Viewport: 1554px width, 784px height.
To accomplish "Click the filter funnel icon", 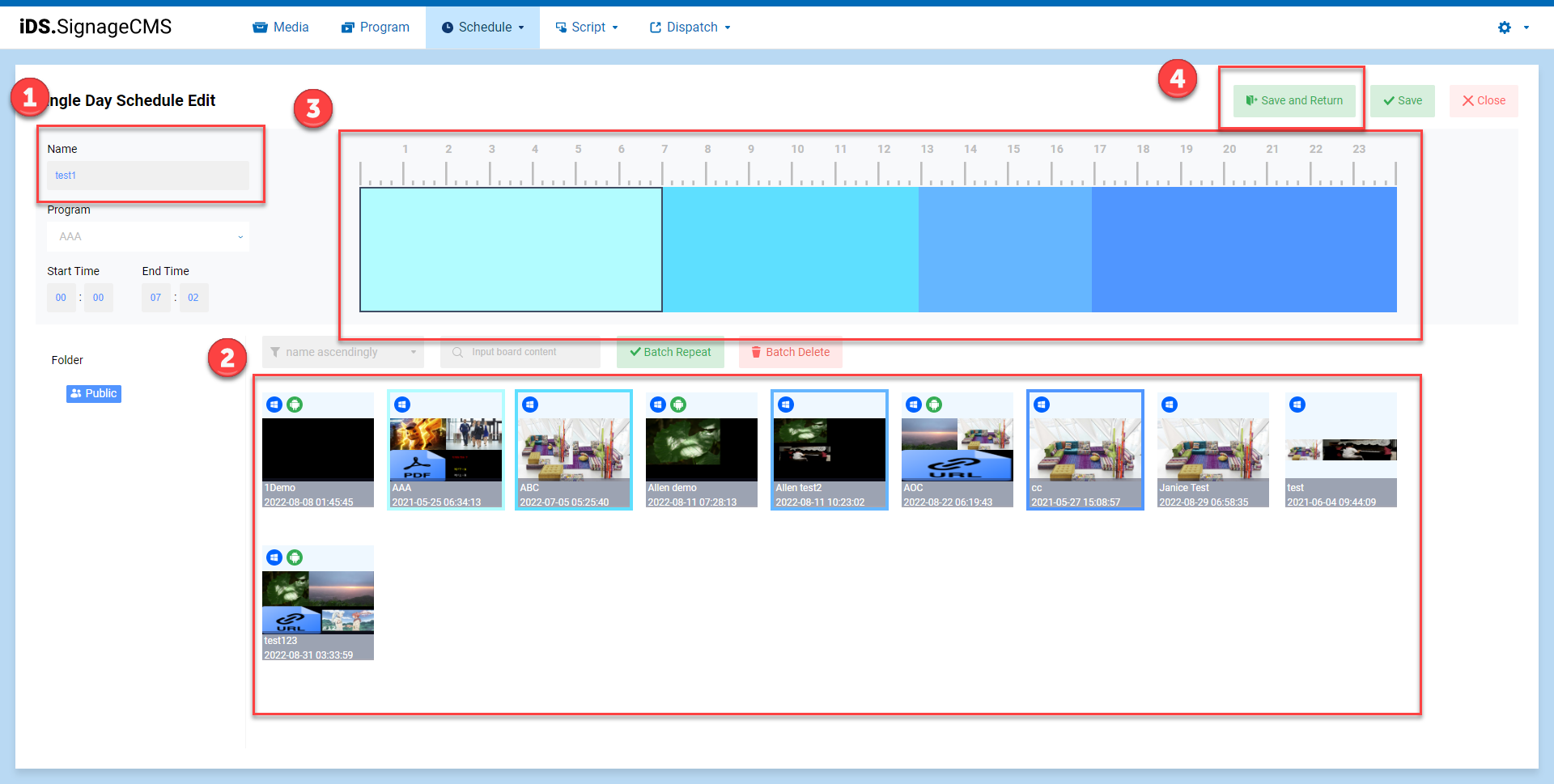I will point(275,352).
